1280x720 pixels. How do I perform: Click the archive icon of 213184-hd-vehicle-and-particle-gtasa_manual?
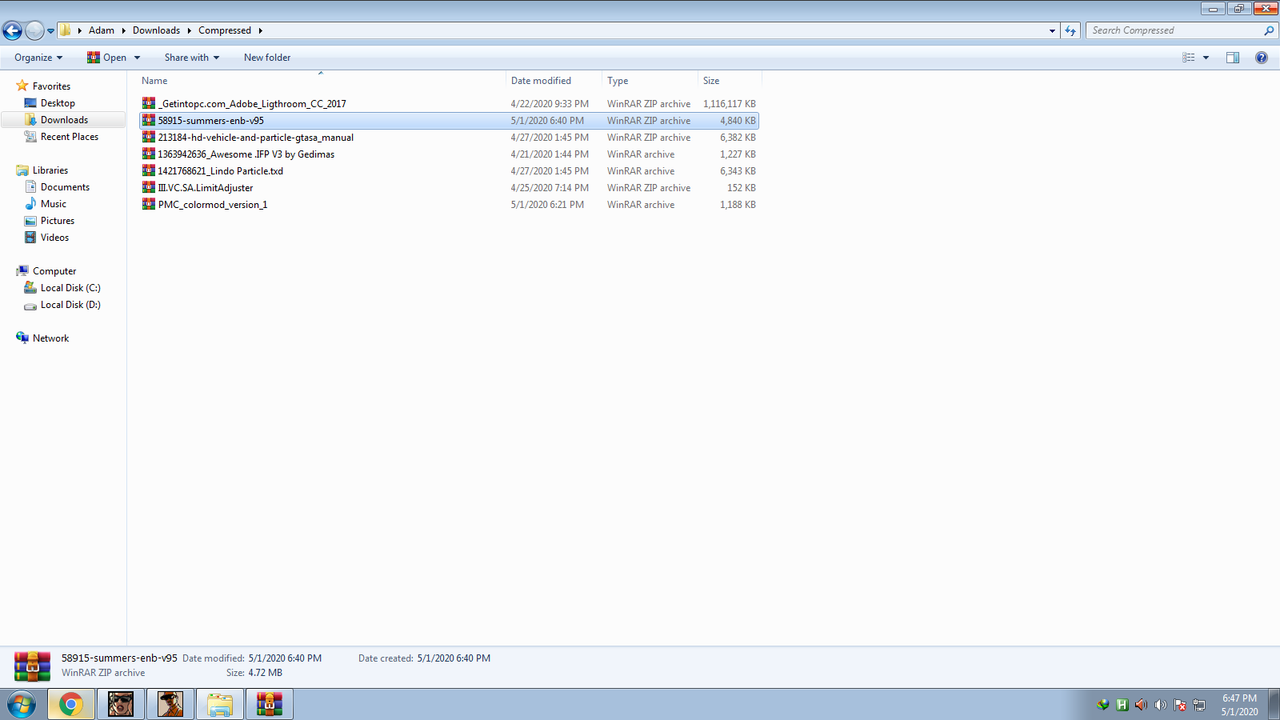[x=149, y=137]
